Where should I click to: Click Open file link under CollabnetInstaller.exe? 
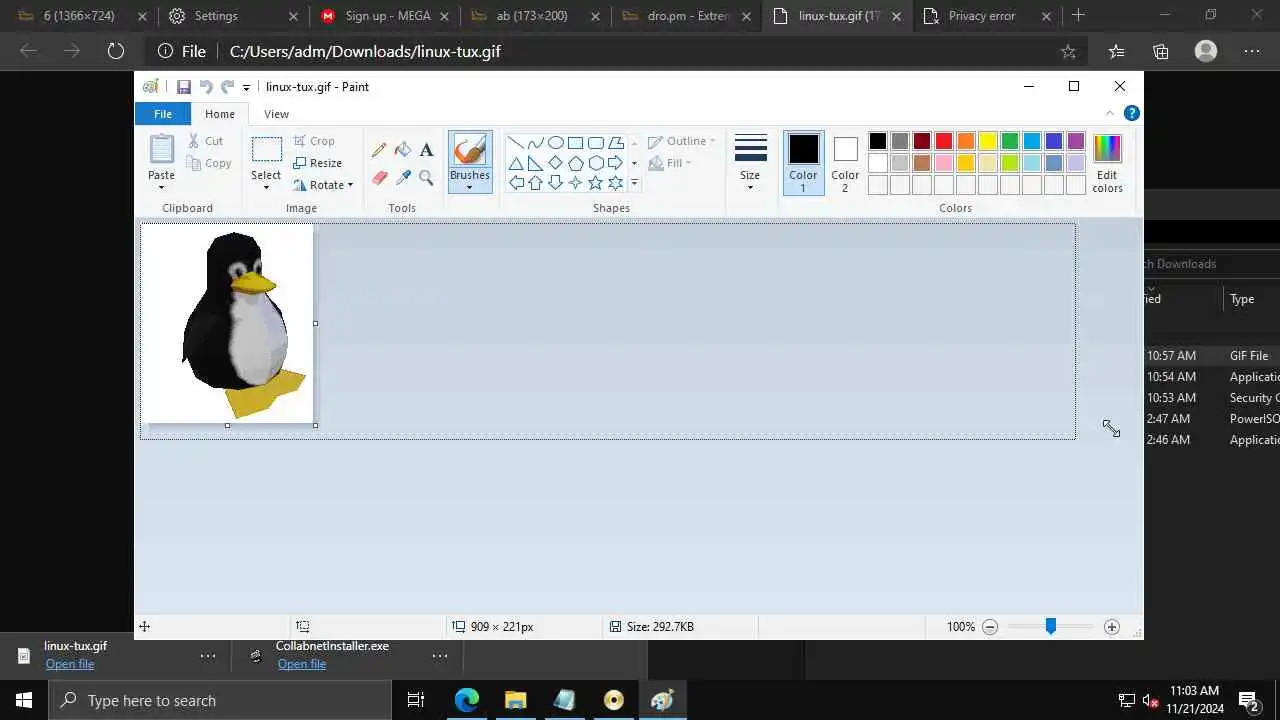[x=302, y=664]
